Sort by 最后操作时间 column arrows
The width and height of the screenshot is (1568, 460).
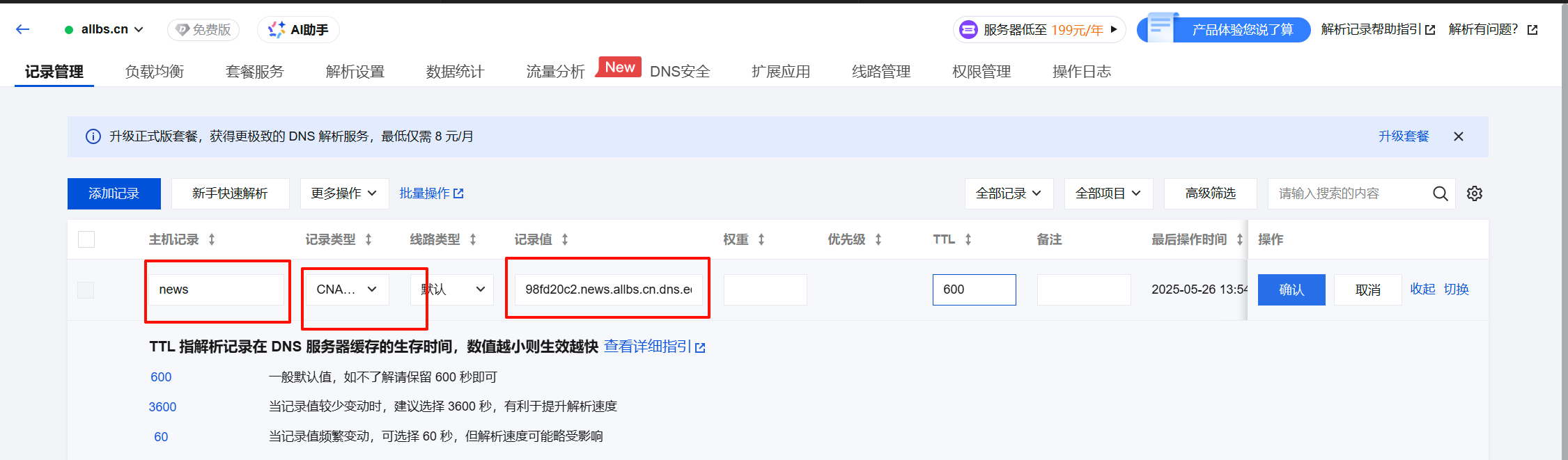tap(1240, 239)
